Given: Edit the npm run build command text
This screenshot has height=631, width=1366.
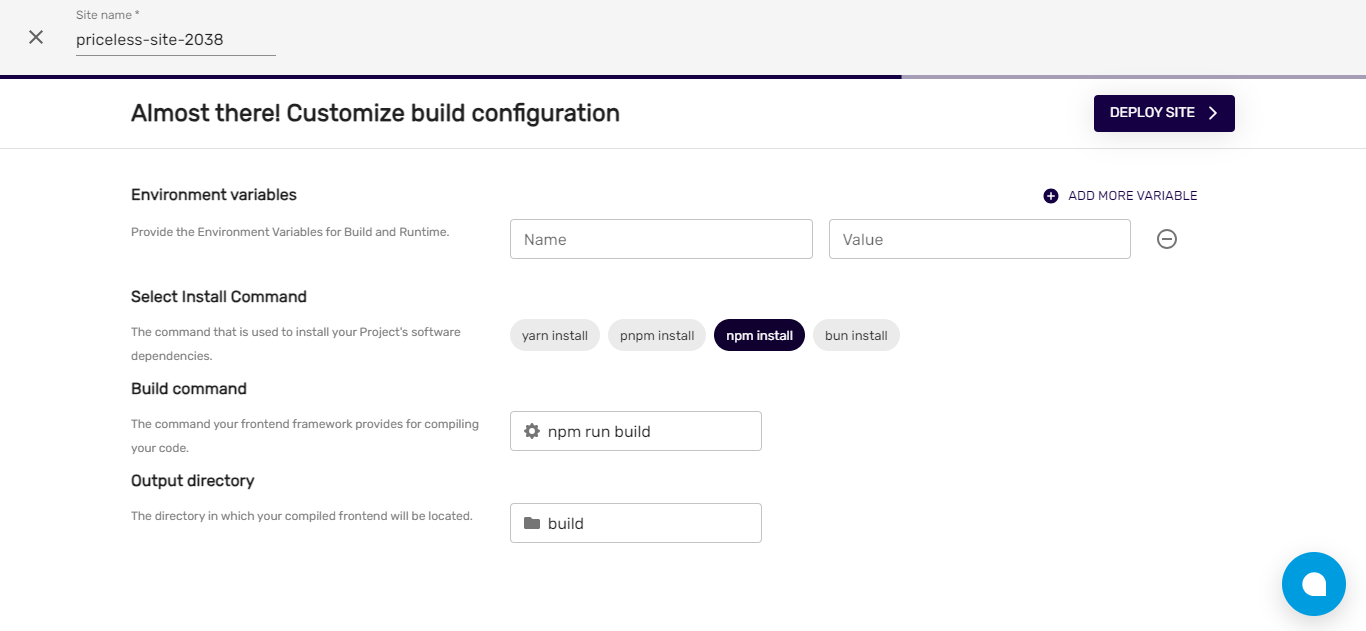Looking at the screenshot, I should (x=648, y=432).
